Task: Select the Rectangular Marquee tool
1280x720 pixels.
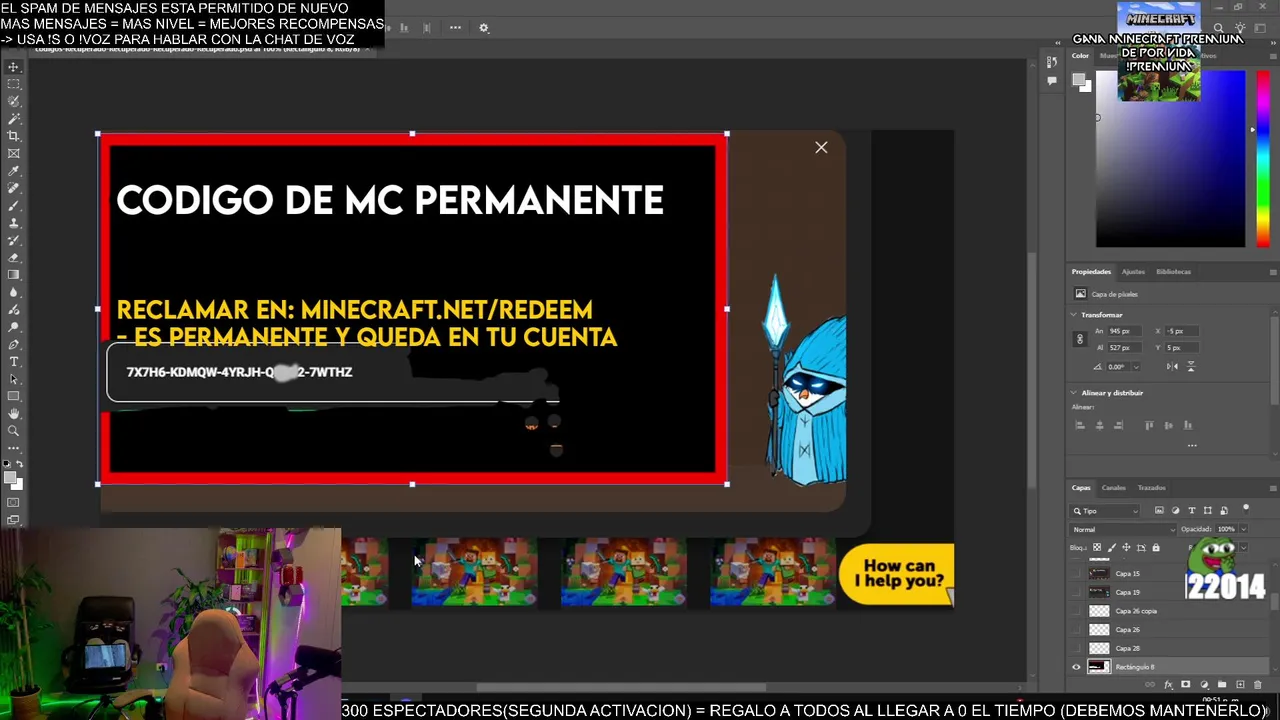Action: (x=14, y=84)
